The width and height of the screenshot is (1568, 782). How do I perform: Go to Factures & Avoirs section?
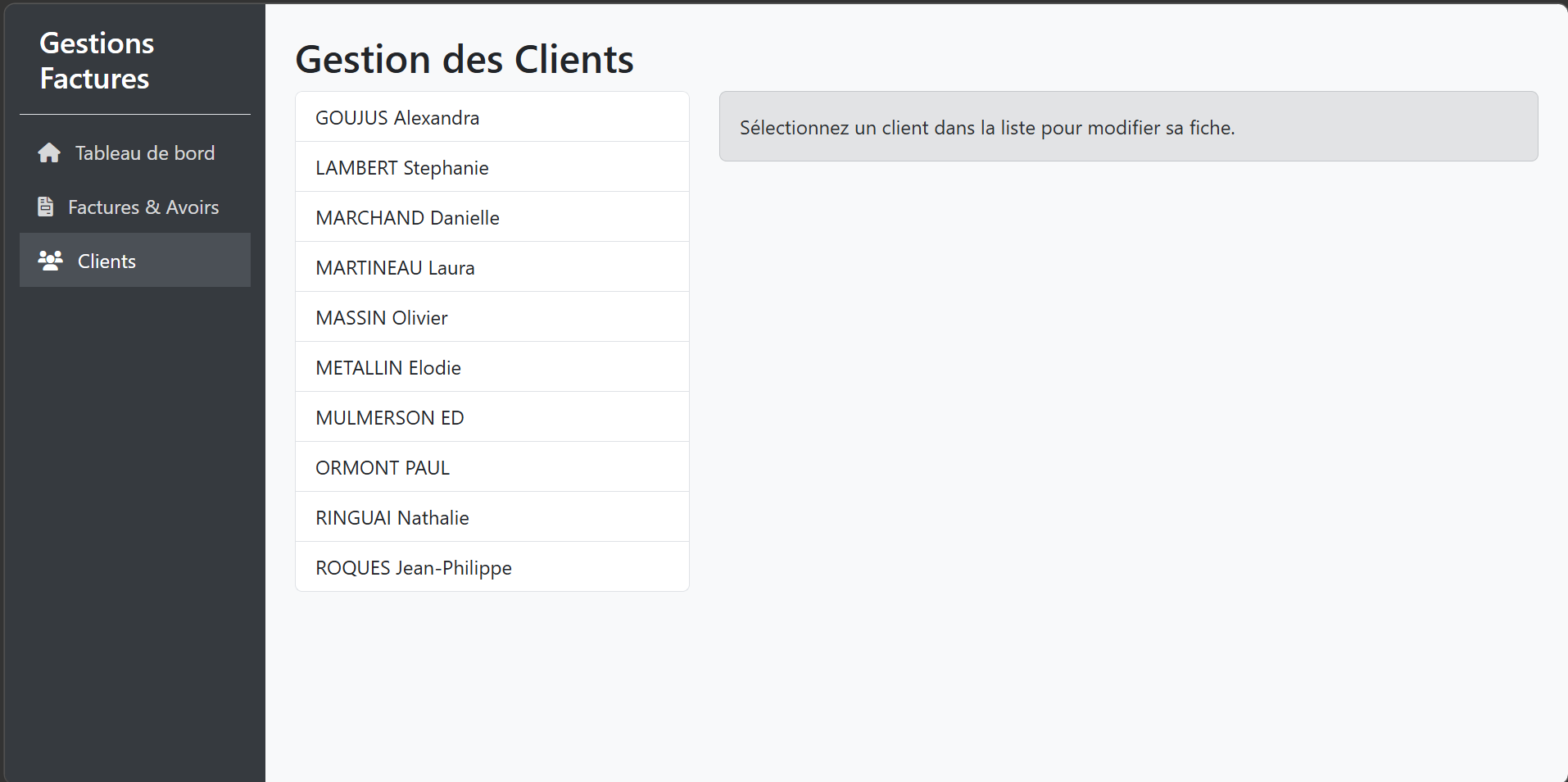coord(143,207)
